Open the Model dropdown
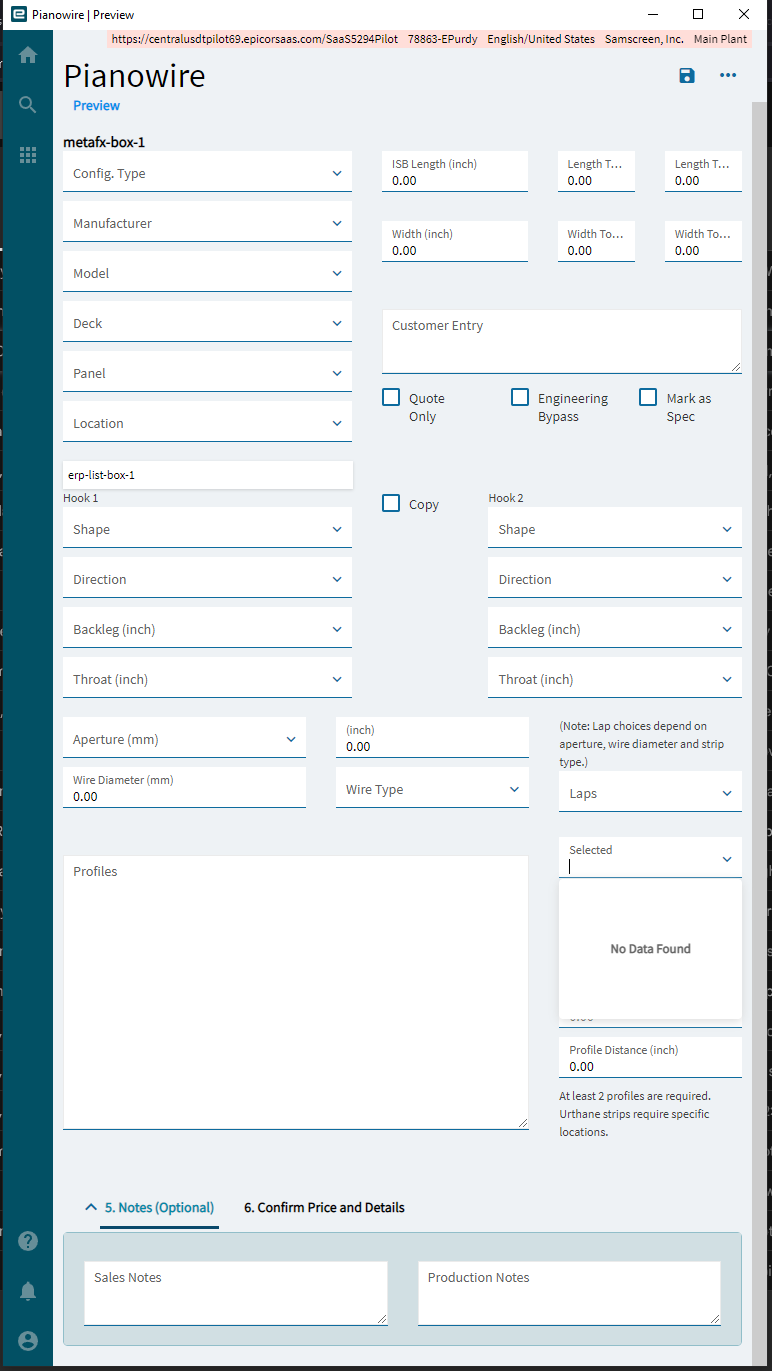 [207, 272]
